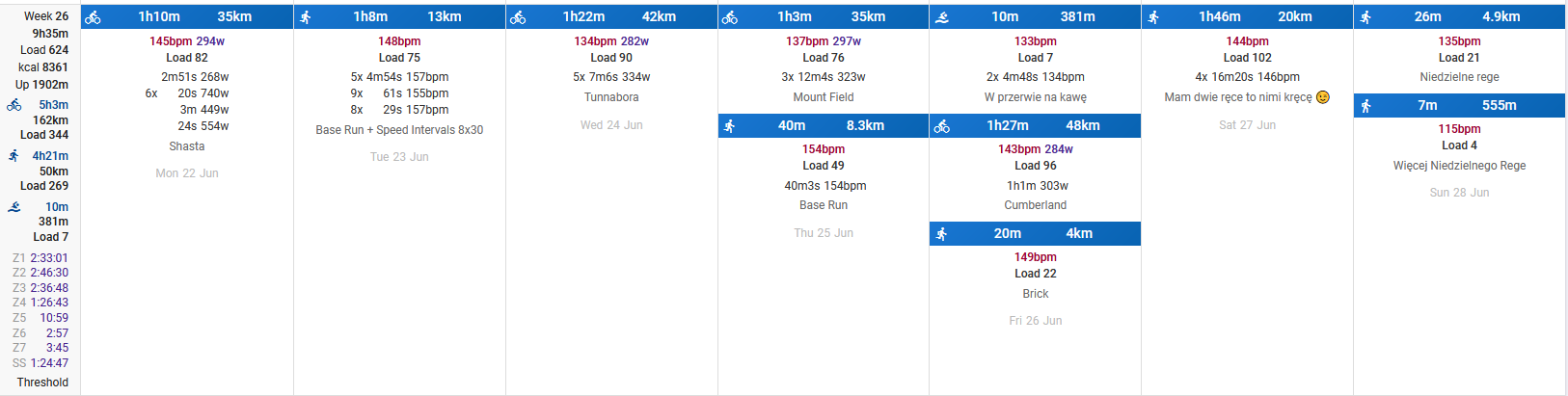
Task: Select the Week 26 summary heading
Action: click(x=46, y=16)
